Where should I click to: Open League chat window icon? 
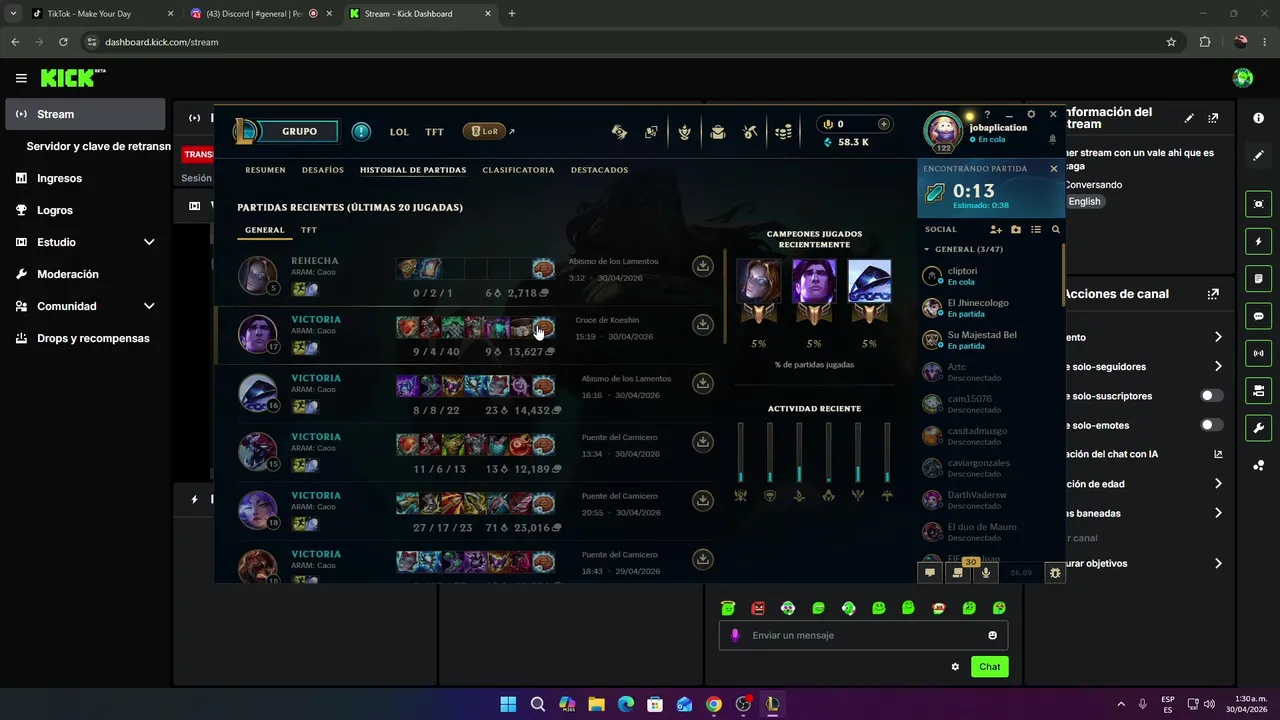click(930, 573)
